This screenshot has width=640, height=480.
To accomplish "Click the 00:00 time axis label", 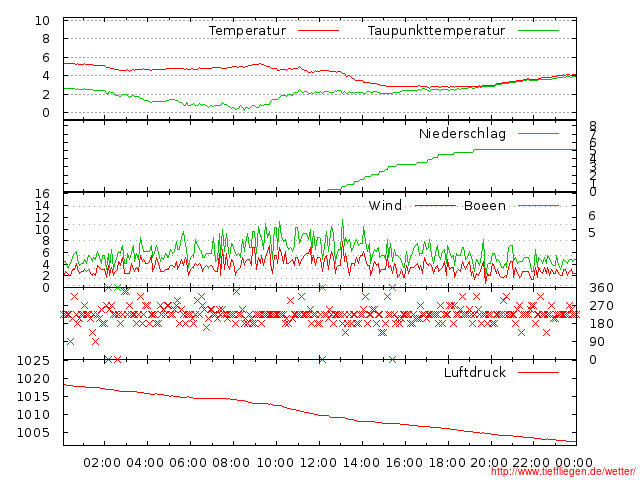I will click(x=574, y=463).
